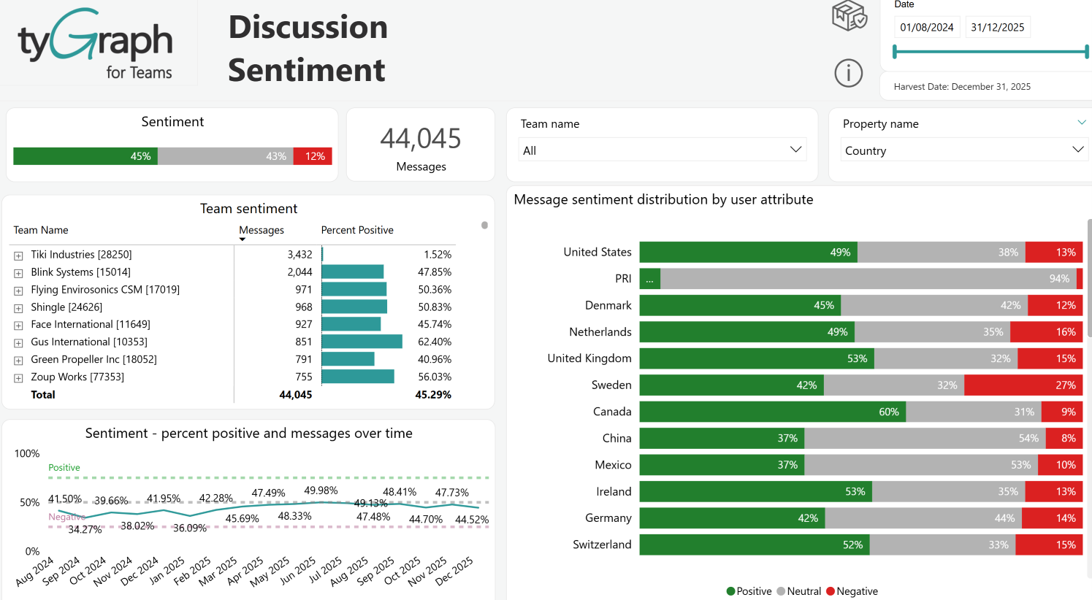Click the Positive reference line label
1092x600 pixels.
[x=64, y=468]
